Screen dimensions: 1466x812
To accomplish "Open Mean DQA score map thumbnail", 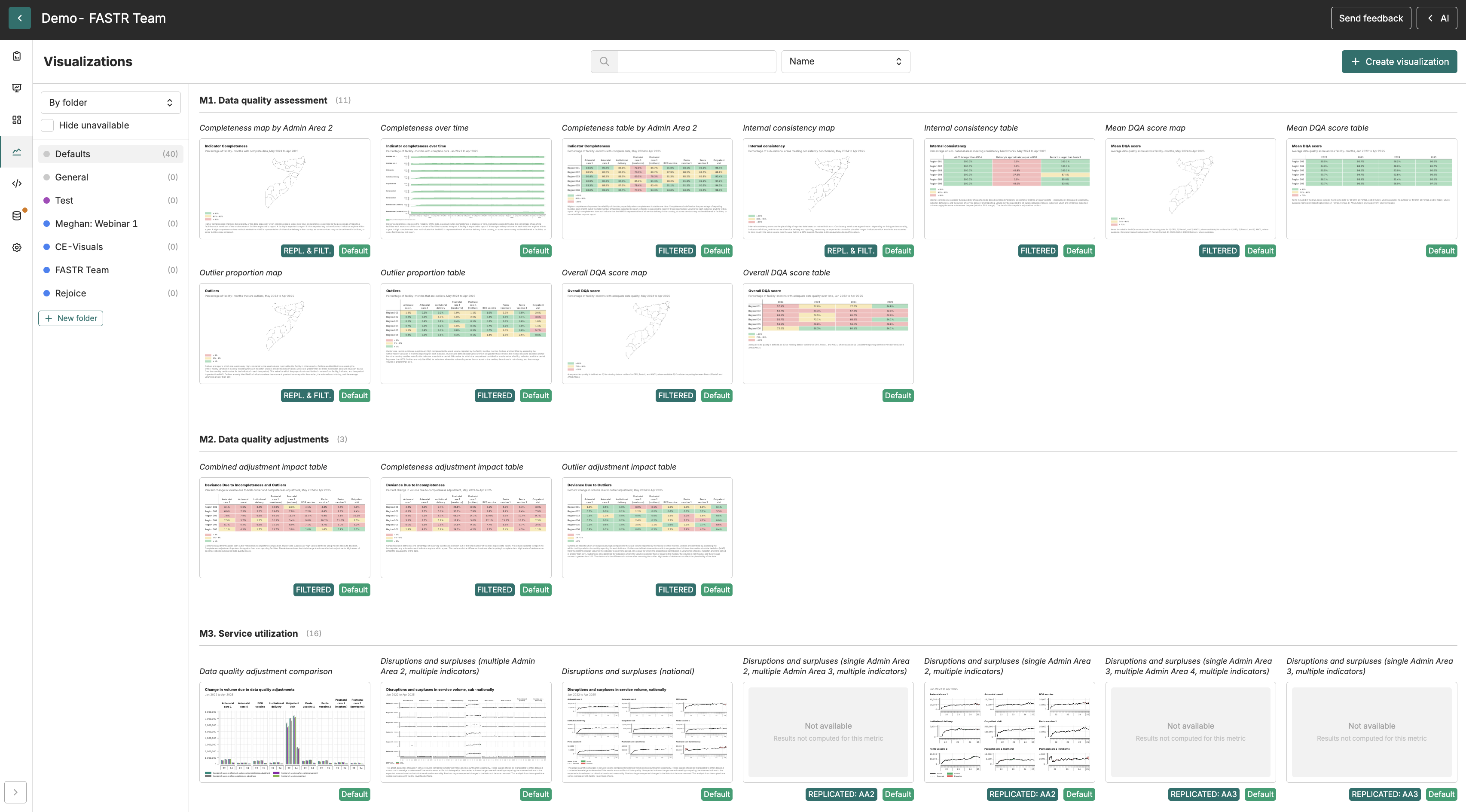I will [x=1191, y=189].
